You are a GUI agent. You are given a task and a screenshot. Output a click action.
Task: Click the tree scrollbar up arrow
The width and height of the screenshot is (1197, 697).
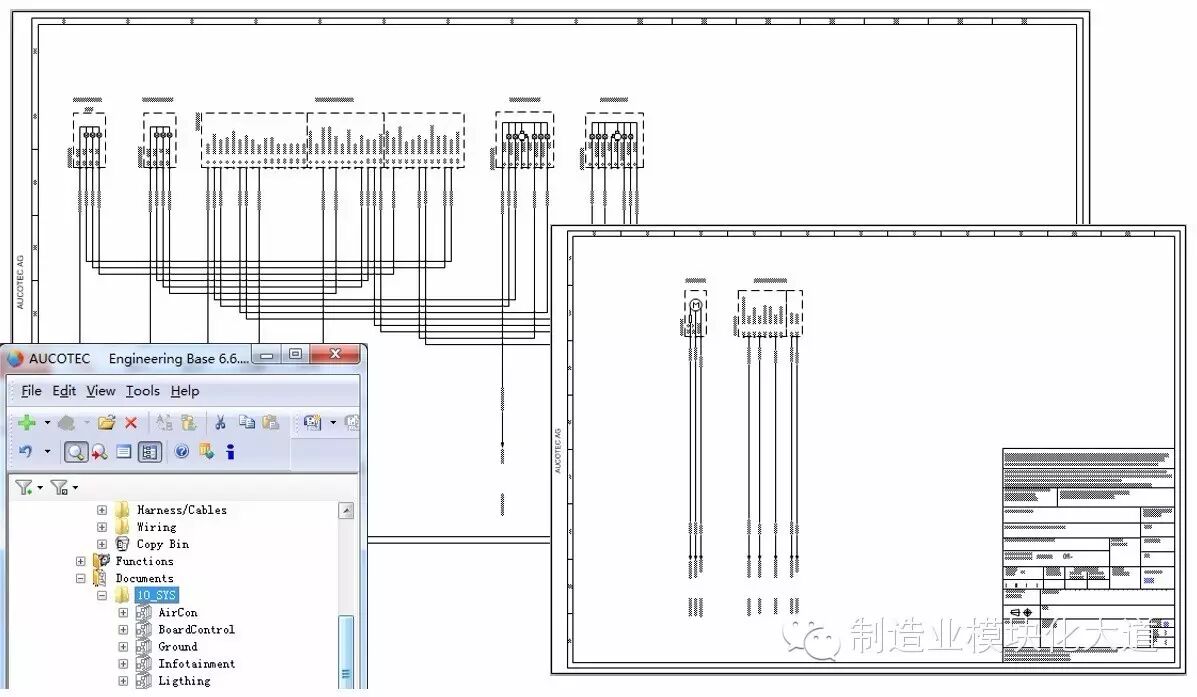347,511
